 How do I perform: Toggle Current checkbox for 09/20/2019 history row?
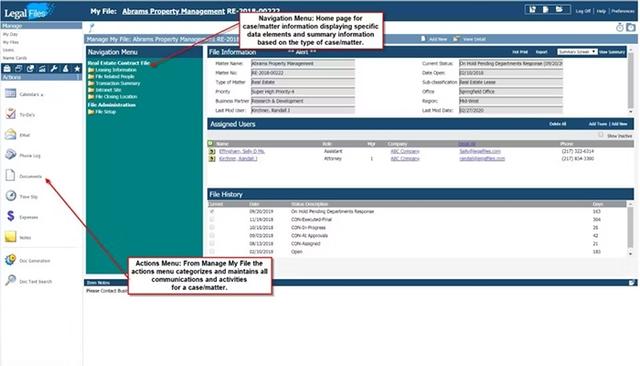(212, 211)
